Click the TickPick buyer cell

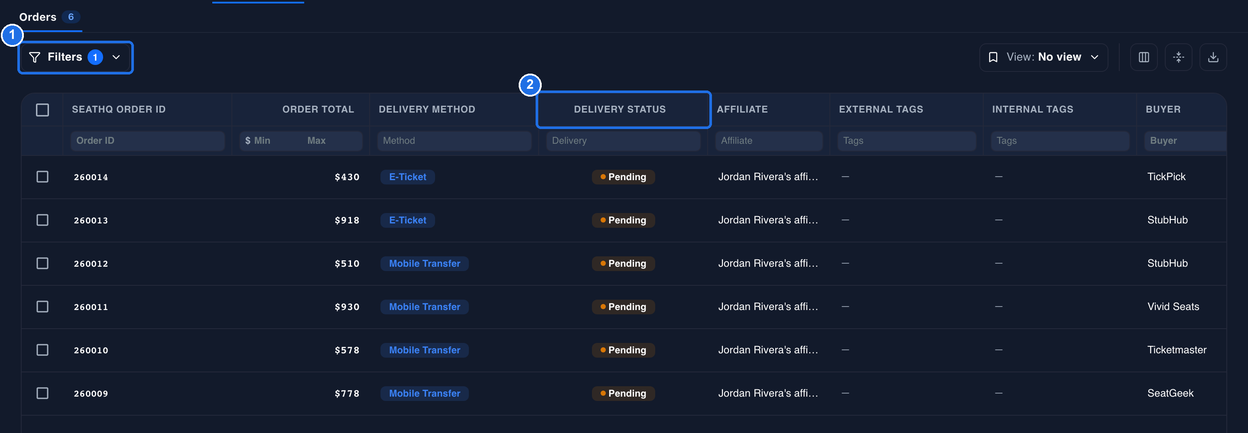tap(1167, 177)
